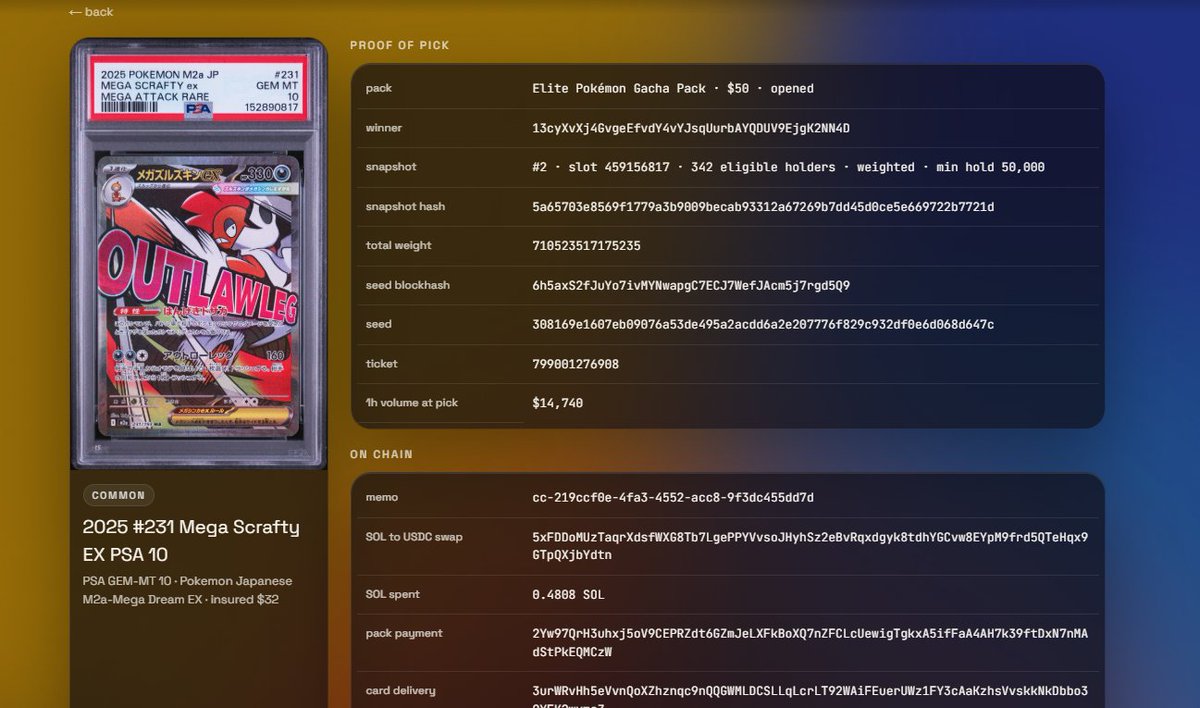Click the COMMON rarity badge
Image resolution: width=1200 pixels, height=708 pixels.
coord(118,495)
